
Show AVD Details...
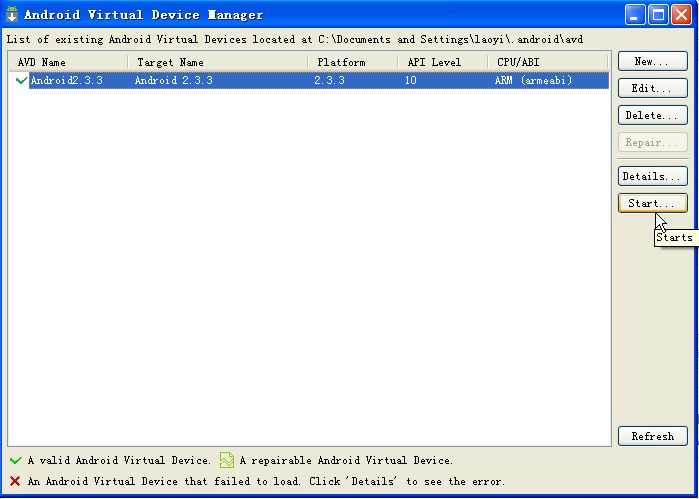pos(653,176)
